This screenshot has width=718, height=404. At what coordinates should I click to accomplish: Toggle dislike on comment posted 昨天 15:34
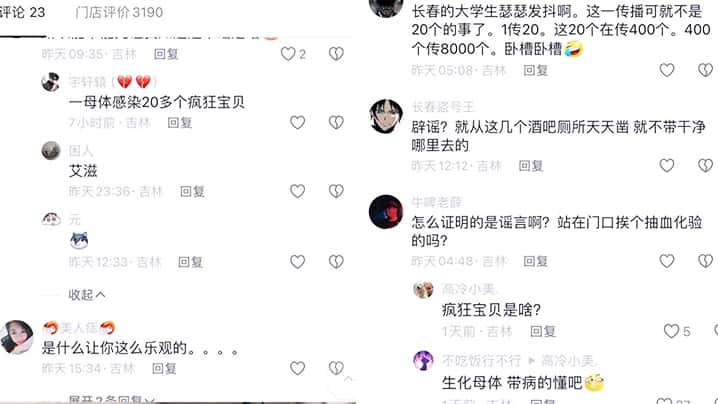coord(336,368)
